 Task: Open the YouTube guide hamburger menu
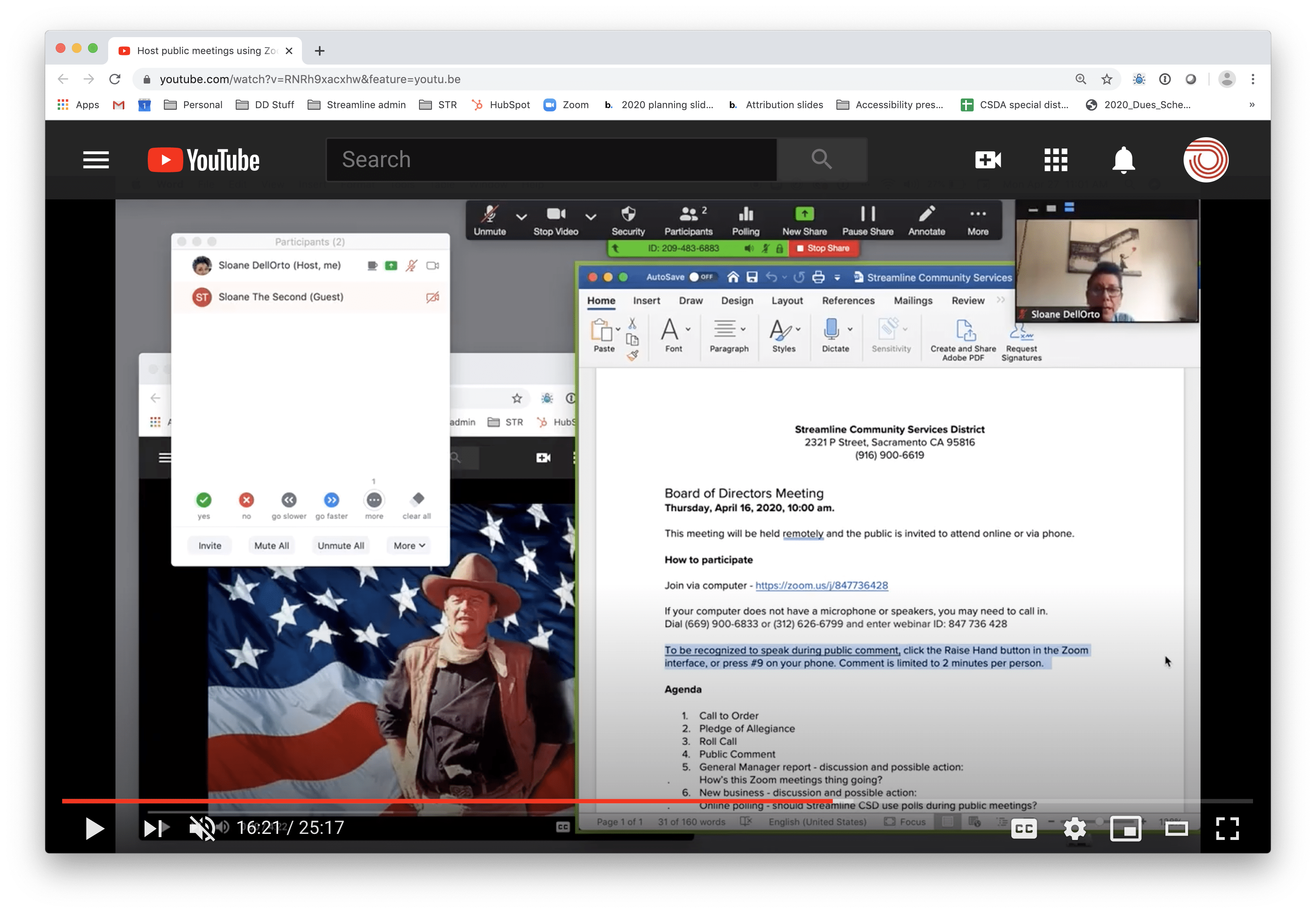pyautogui.click(x=96, y=159)
